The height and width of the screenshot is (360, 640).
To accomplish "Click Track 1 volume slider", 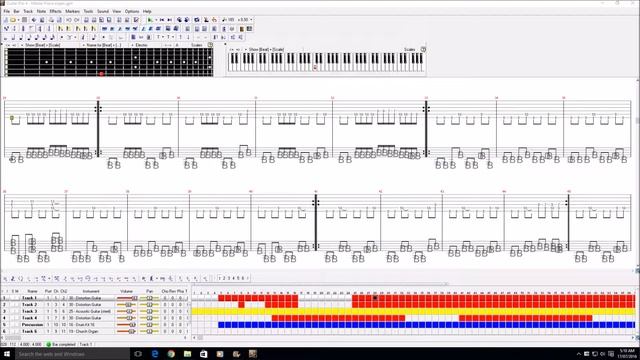I will click(x=127, y=298).
